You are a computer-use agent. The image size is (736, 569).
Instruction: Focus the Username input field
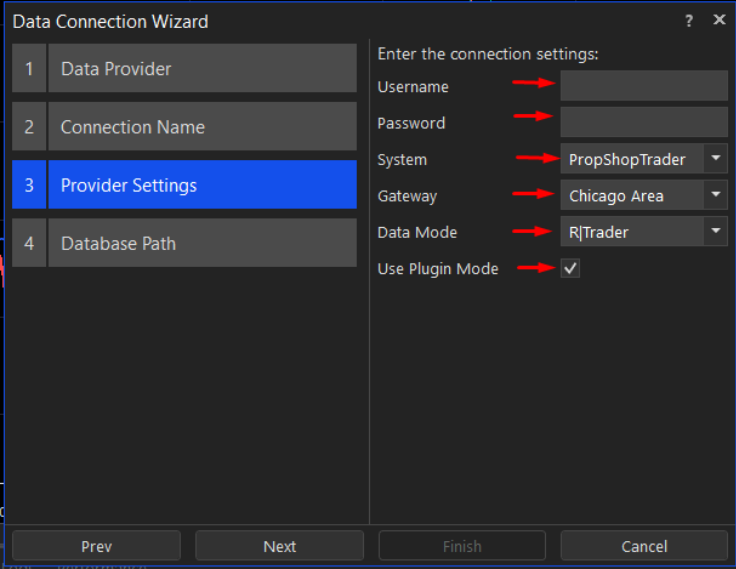pos(644,85)
